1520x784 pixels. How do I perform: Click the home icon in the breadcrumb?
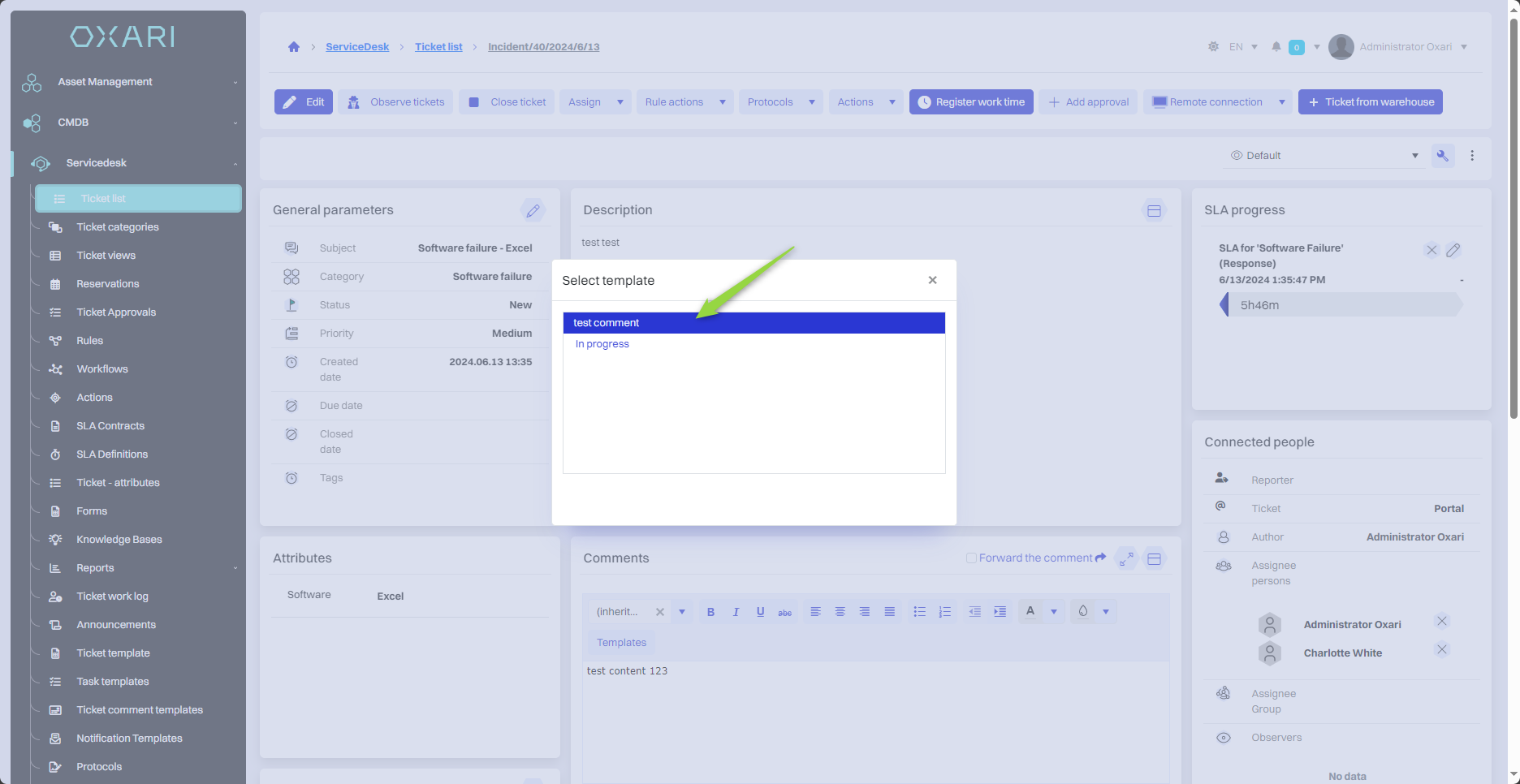294,47
